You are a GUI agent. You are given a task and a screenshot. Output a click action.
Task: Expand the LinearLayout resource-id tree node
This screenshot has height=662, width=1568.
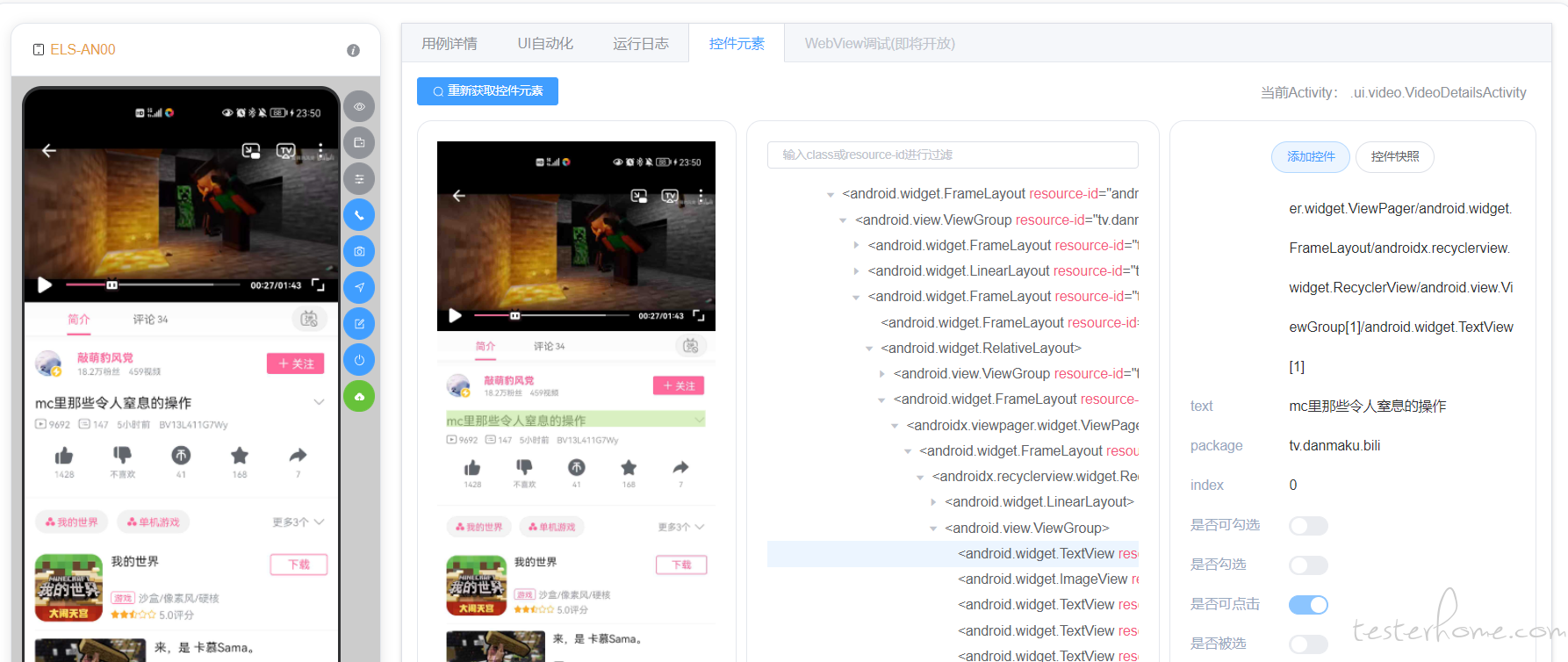(856, 271)
